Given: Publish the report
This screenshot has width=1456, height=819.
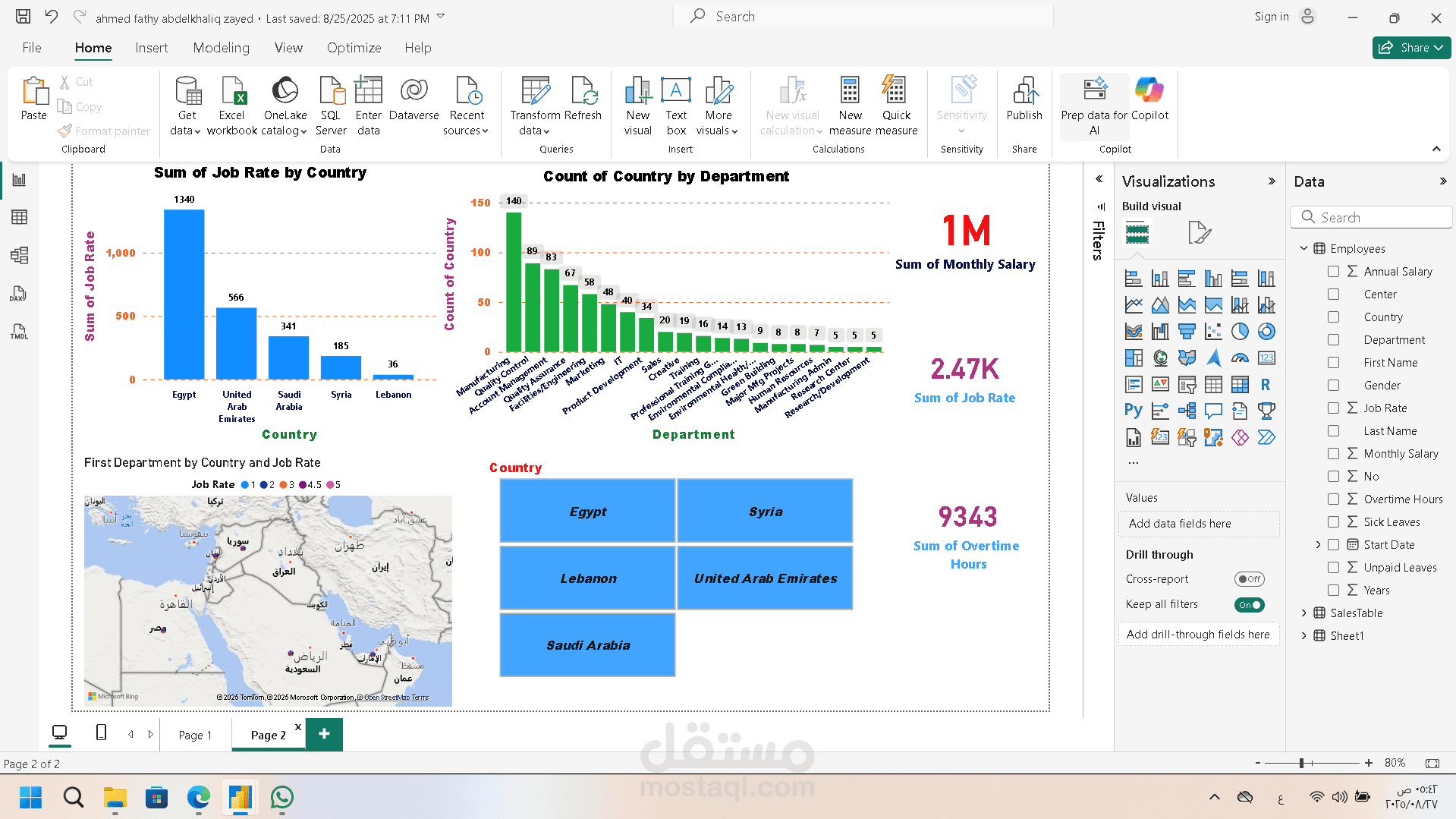Looking at the screenshot, I should 1024,99.
